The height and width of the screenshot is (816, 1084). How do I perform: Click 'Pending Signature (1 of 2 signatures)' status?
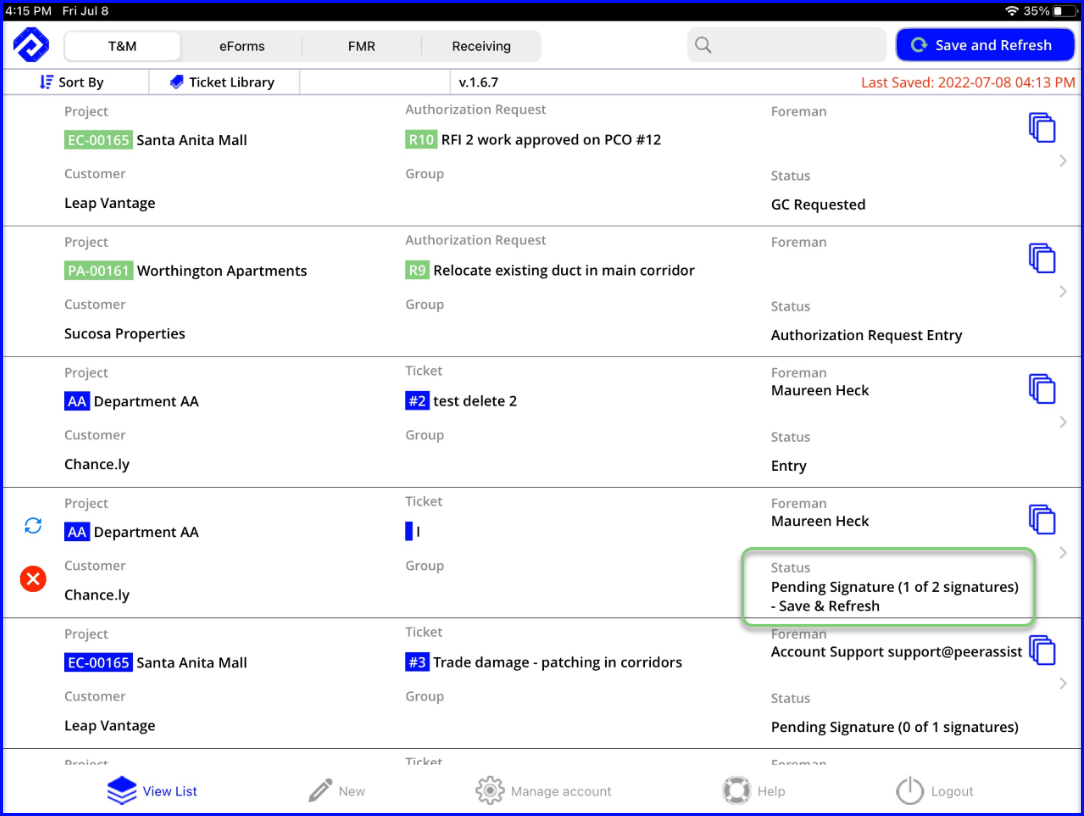895,587
